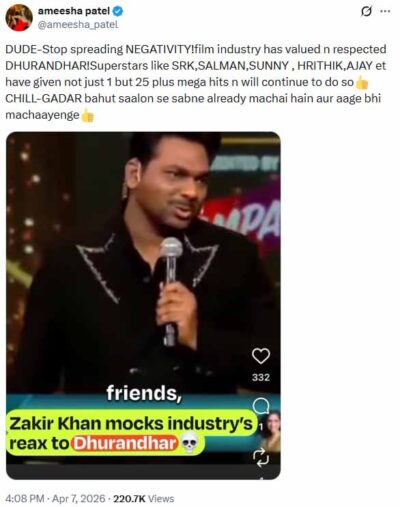Screen dimensions: 400x507
Task: Open the three-dot more options menu
Action: pos(385,11)
